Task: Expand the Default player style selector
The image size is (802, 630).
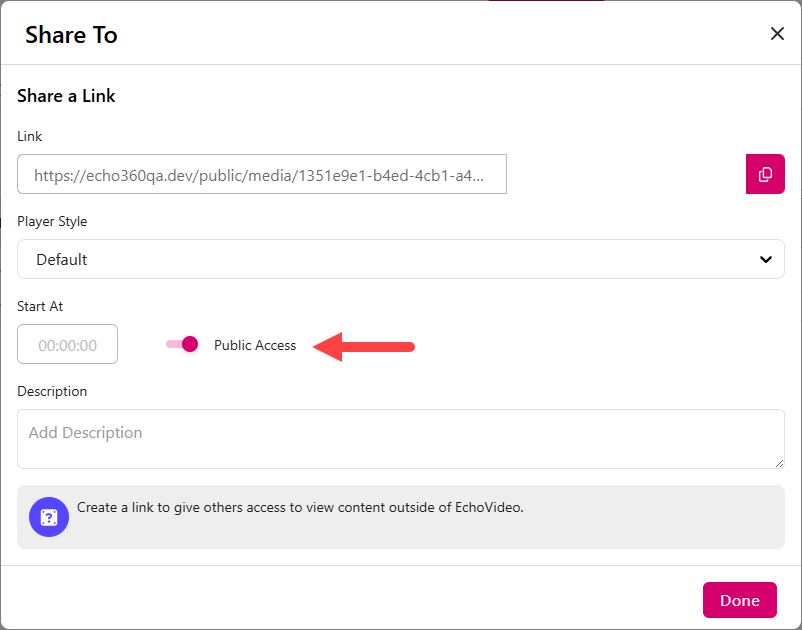Action: [400, 259]
